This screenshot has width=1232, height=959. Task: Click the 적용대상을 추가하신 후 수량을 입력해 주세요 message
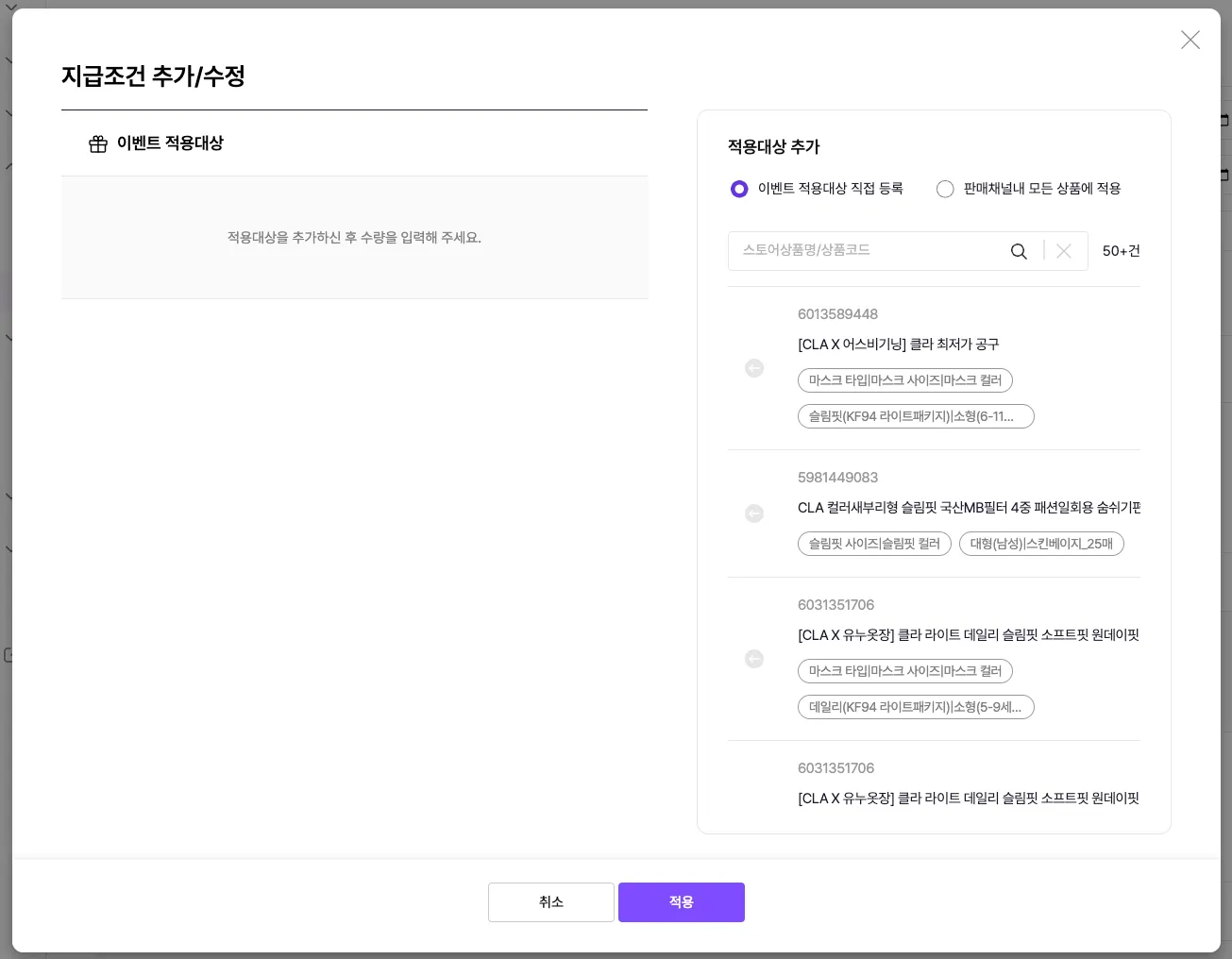point(354,238)
